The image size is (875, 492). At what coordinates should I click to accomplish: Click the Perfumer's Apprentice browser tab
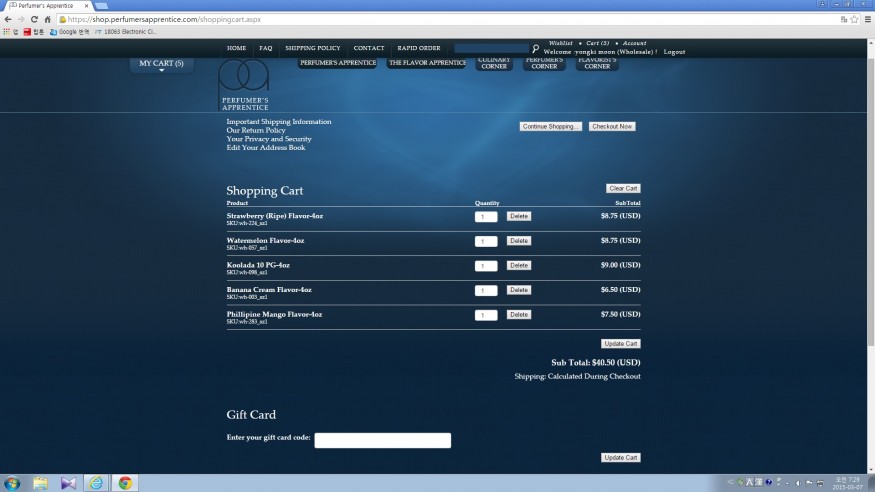(49, 6)
